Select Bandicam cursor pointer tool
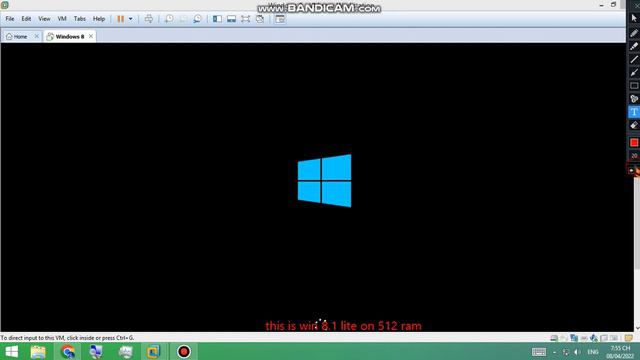The height and width of the screenshot is (360, 640). pyautogui.click(x=634, y=18)
